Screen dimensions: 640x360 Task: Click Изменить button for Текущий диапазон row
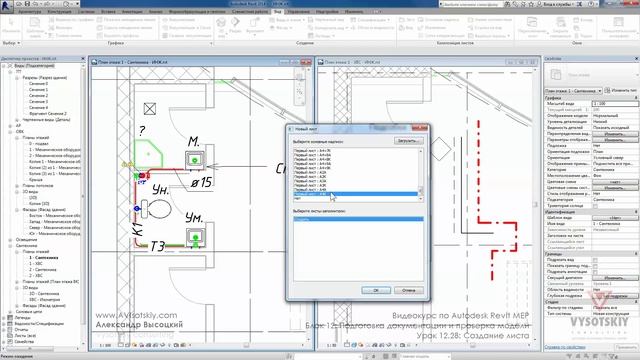click(x=615, y=278)
